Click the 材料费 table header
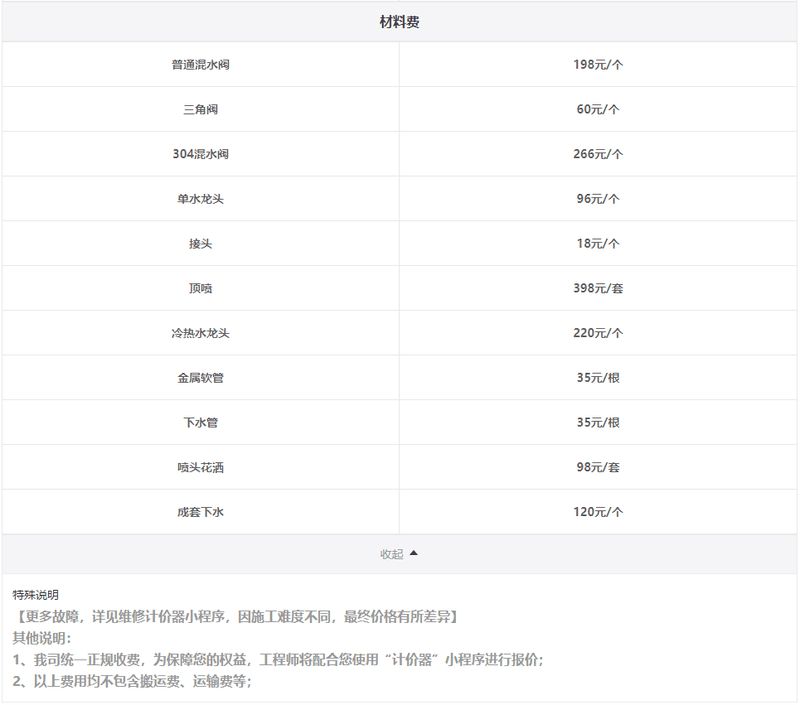 point(399,22)
